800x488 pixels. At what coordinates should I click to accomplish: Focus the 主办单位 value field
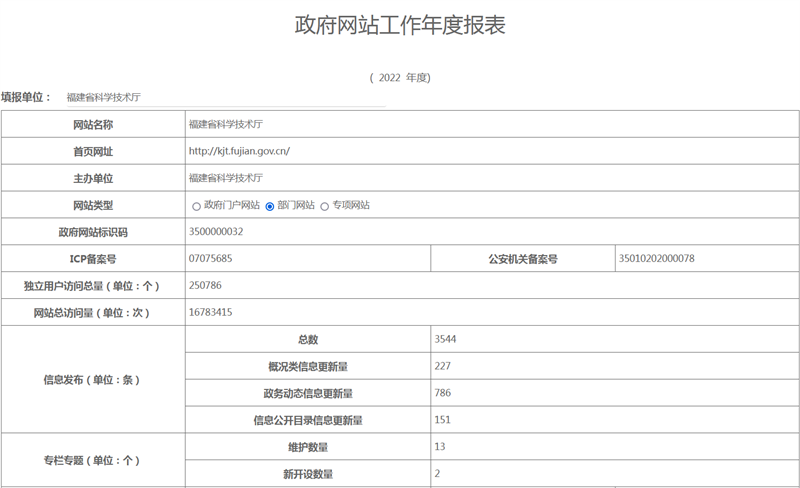pyautogui.click(x=225, y=179)
